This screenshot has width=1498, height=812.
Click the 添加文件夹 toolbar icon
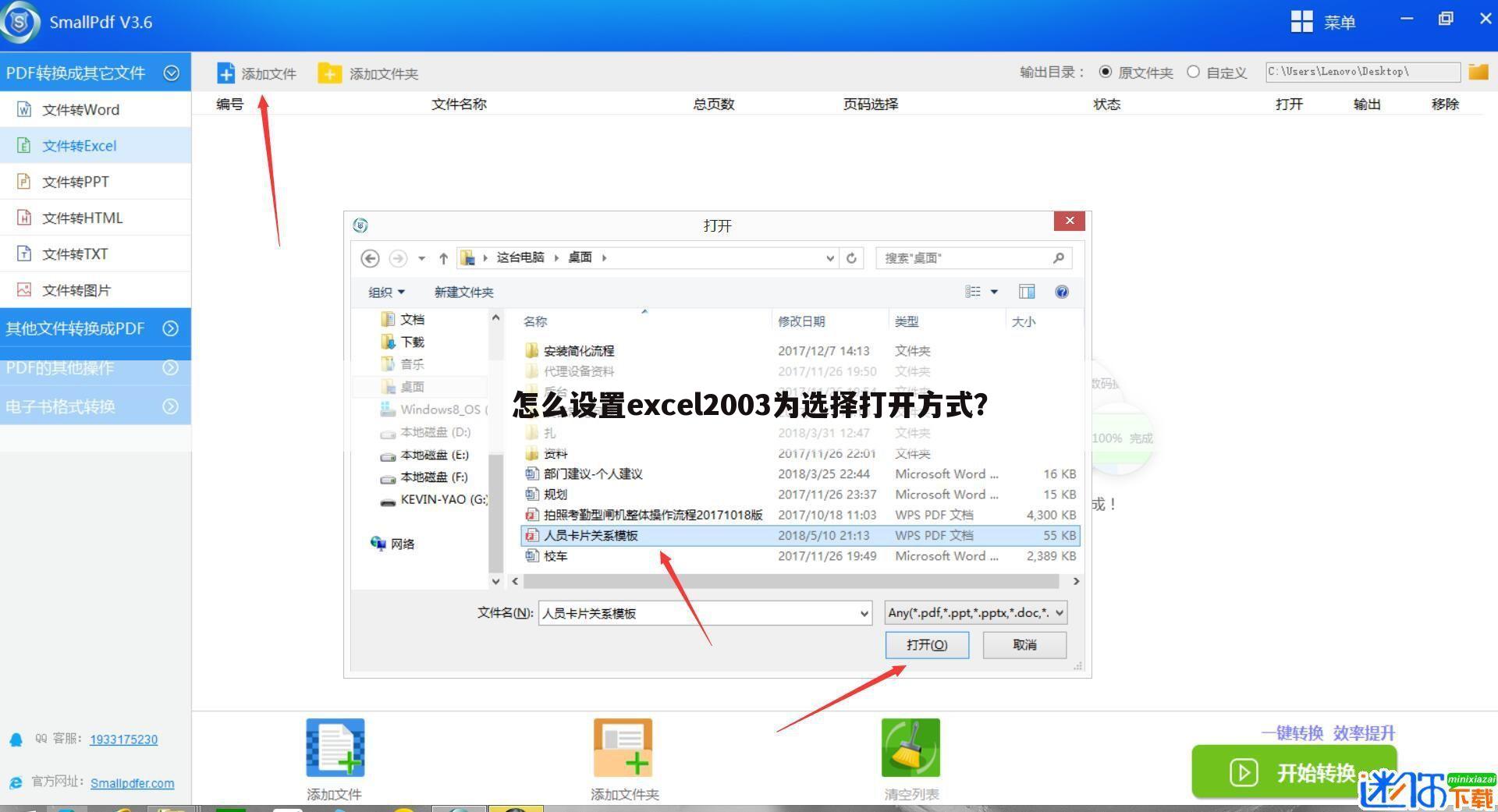point(329,73)
